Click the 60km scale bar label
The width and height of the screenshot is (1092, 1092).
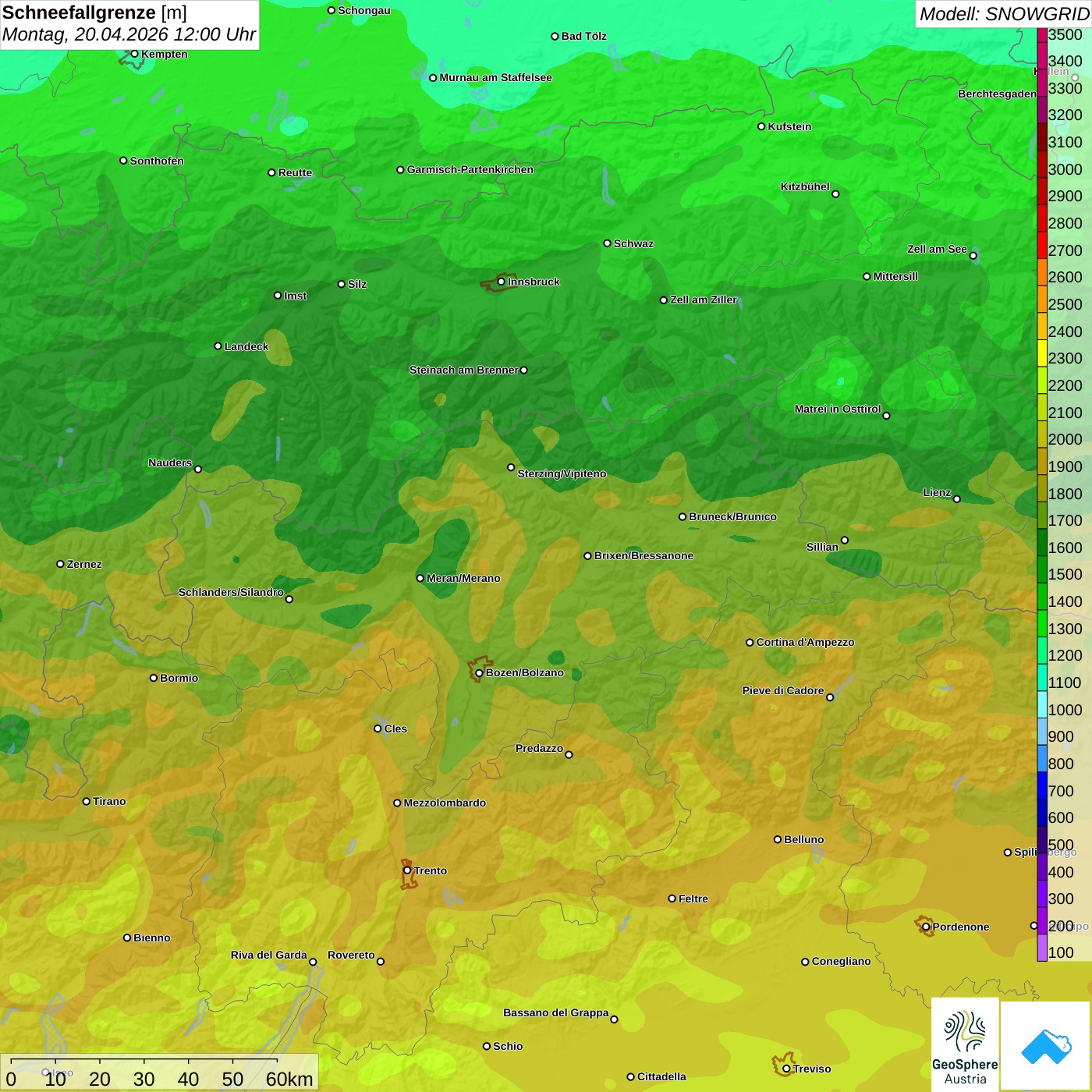[x=289, y=1079]
